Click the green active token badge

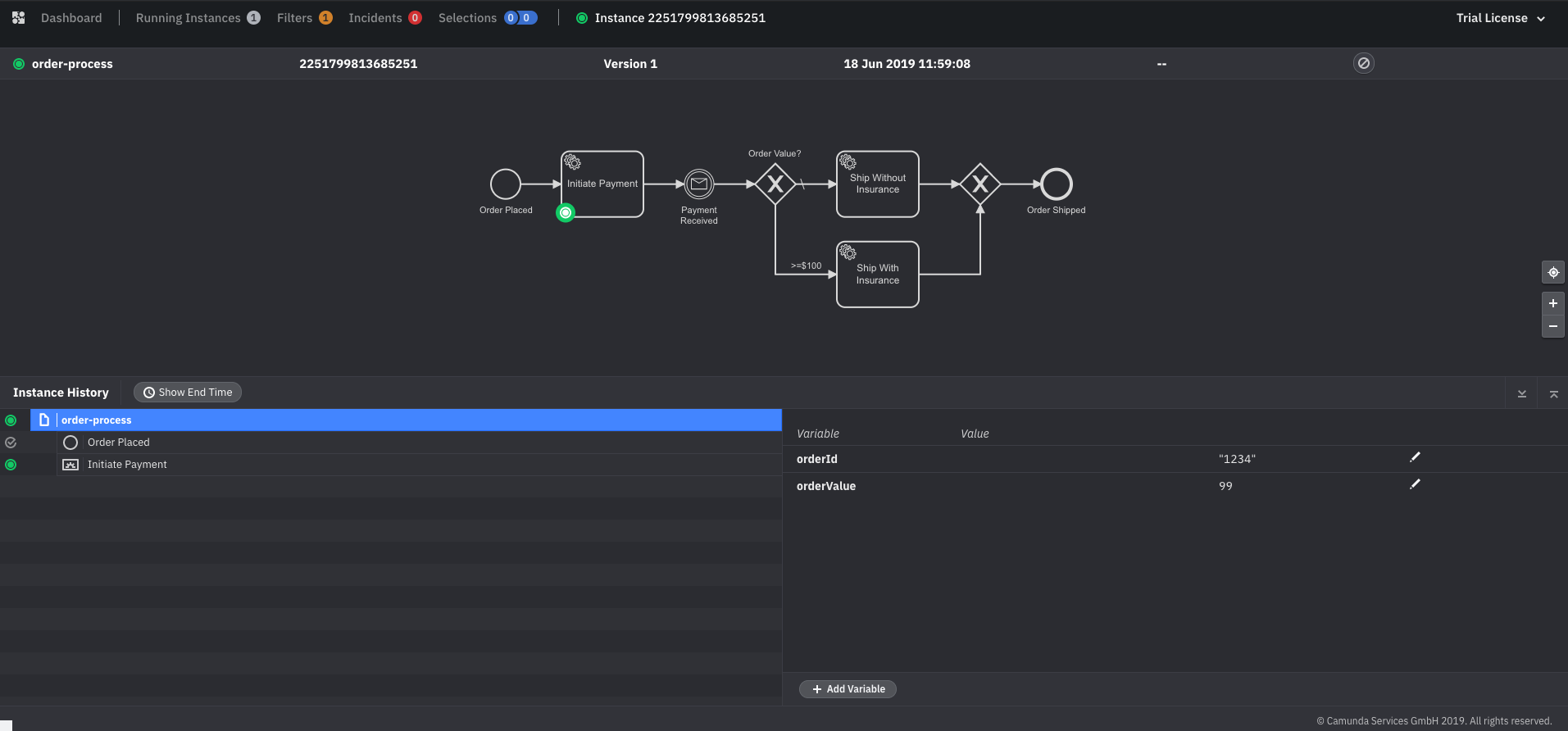[566, 212]
